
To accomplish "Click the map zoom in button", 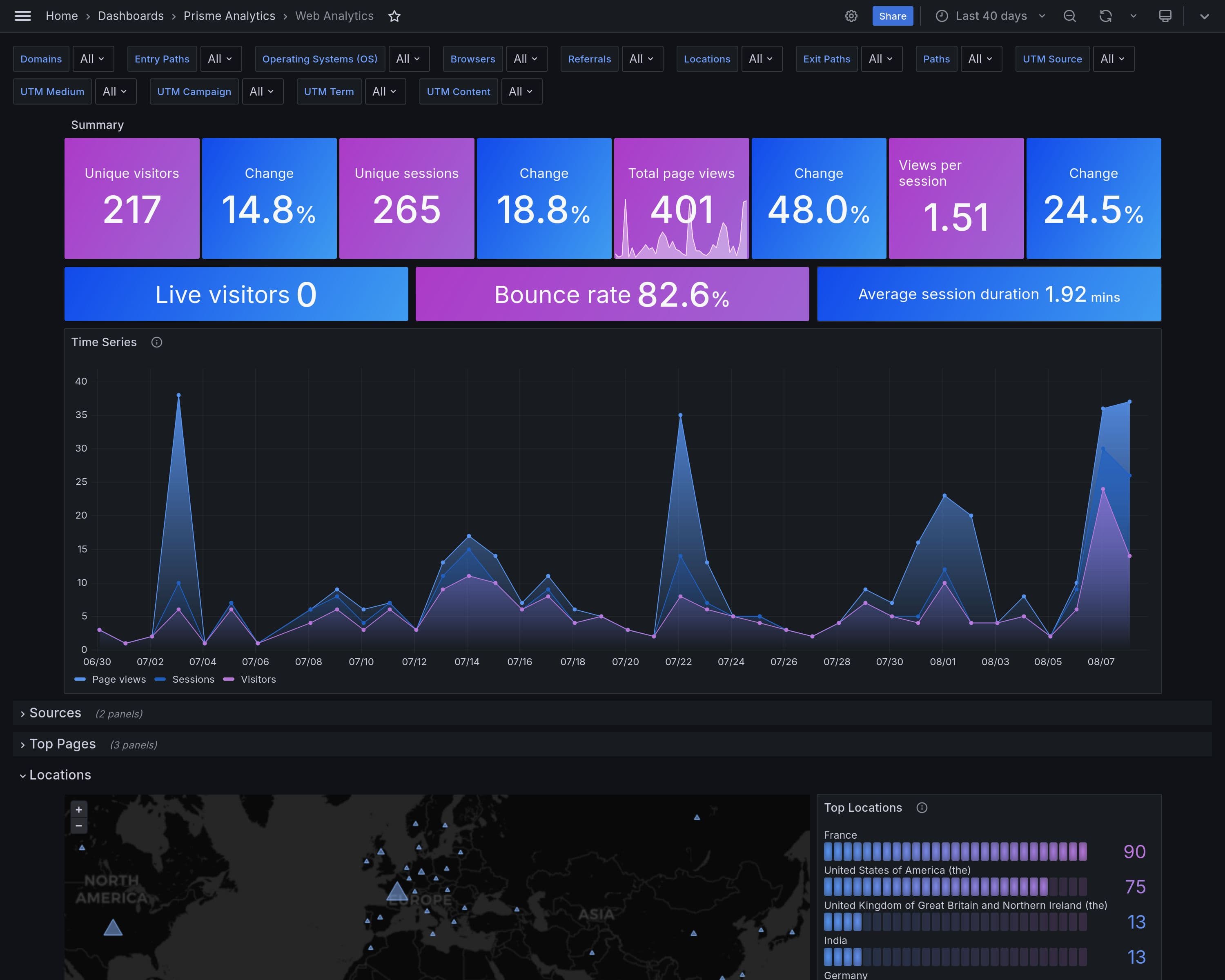I will point(79,810).
